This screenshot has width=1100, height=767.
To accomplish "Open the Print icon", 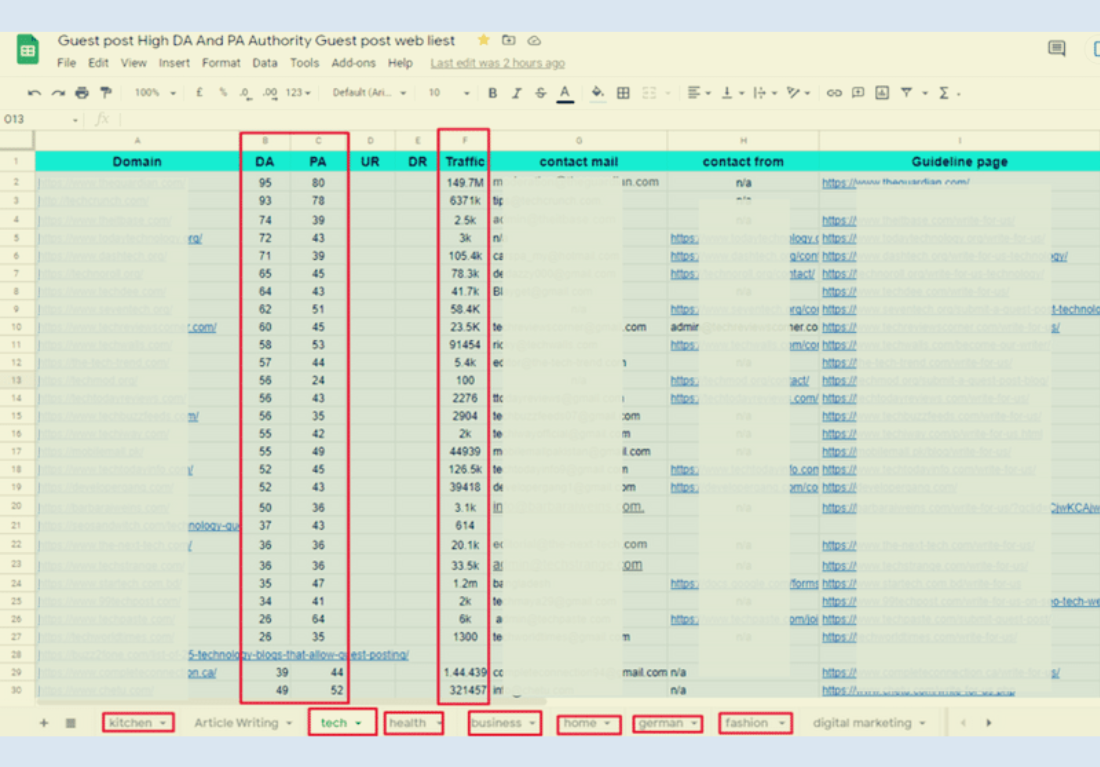I will pos(81,92).
